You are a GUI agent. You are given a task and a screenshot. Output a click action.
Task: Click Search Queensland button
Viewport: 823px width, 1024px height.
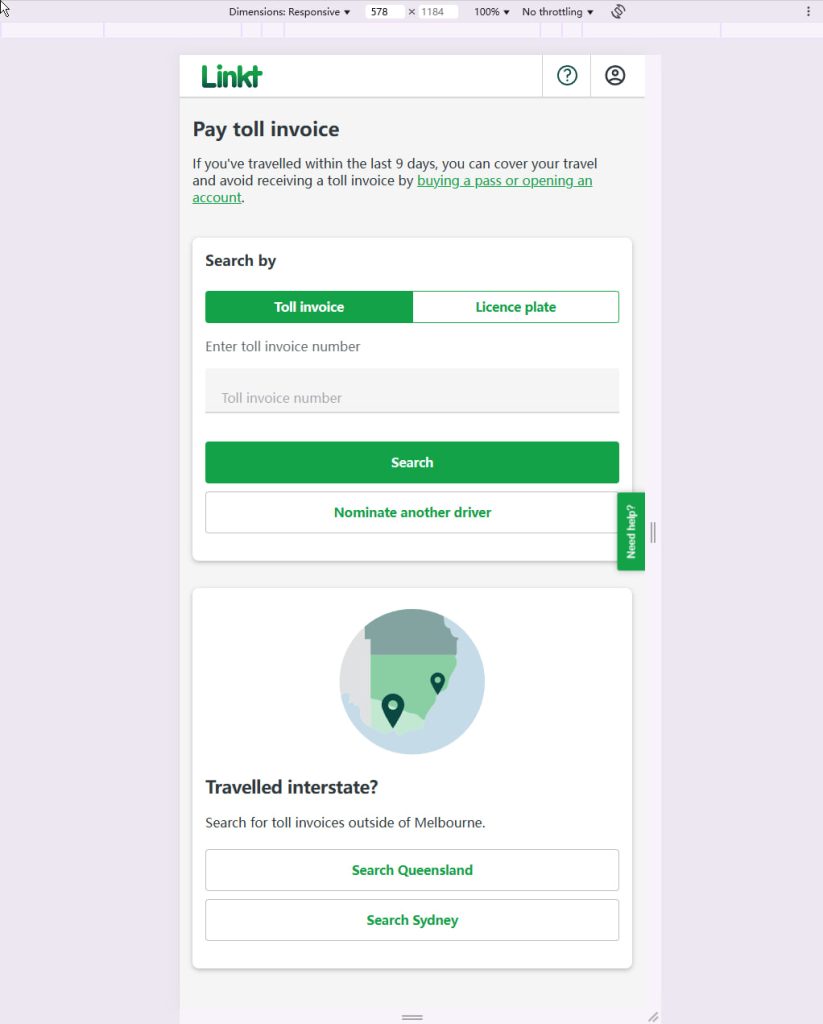click(x=412, y=870)
